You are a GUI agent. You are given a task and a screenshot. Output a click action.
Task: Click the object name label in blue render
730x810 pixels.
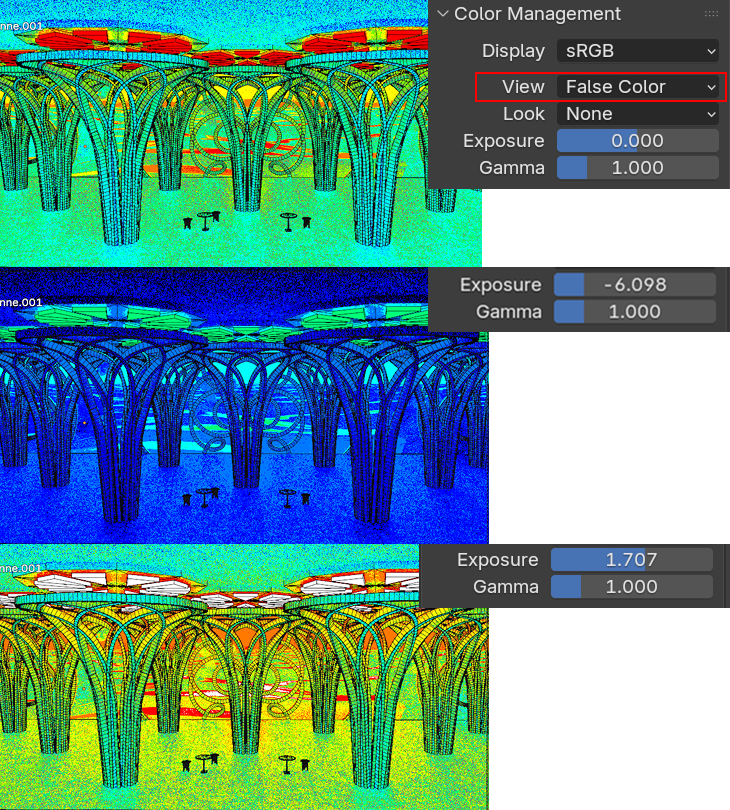(21, 301)
